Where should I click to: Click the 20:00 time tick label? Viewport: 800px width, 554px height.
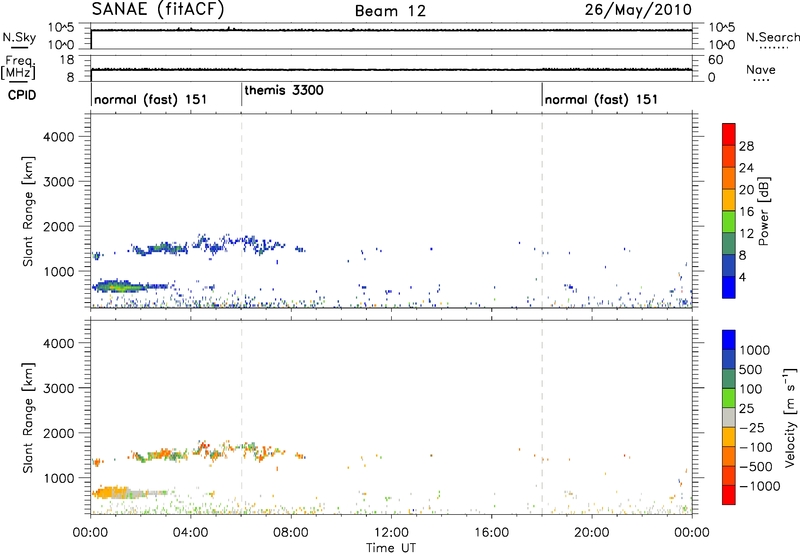[x=592, y=533]
